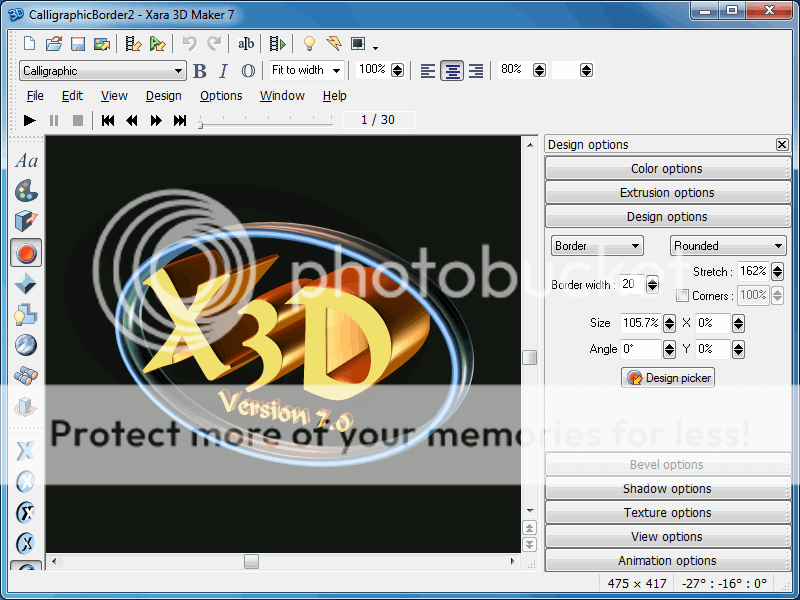Toggle the outline text style button
This screenshot has width=800, height=600.
coord(248,71)
